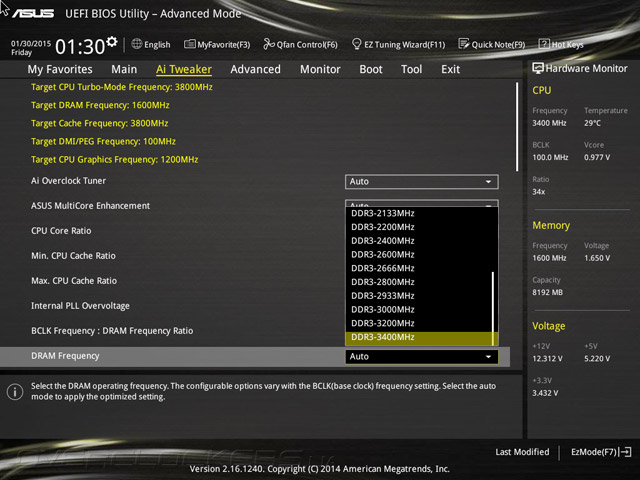
Task: Click Target Cache Frequency: 3800MHz text
Action: (x=100, y=123)
